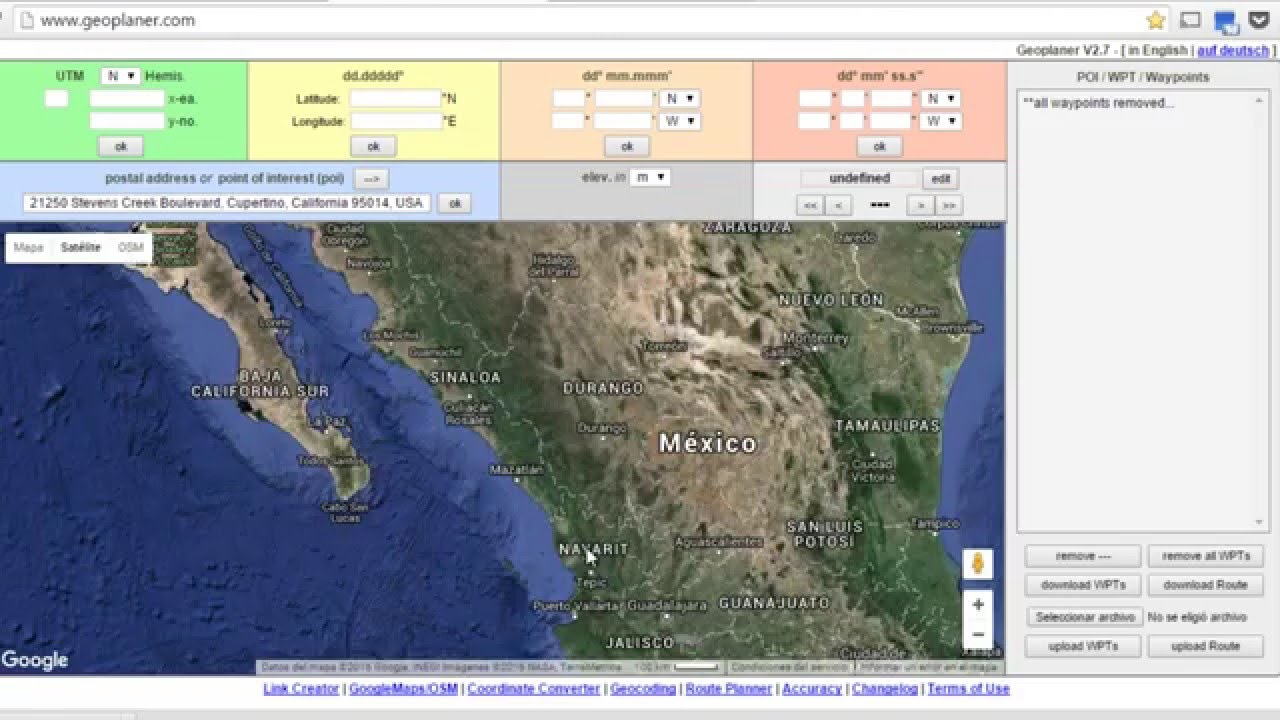1280x720 pixels.
Task: Open the Coordinate Converter link
Action: (x=534, y=689)
